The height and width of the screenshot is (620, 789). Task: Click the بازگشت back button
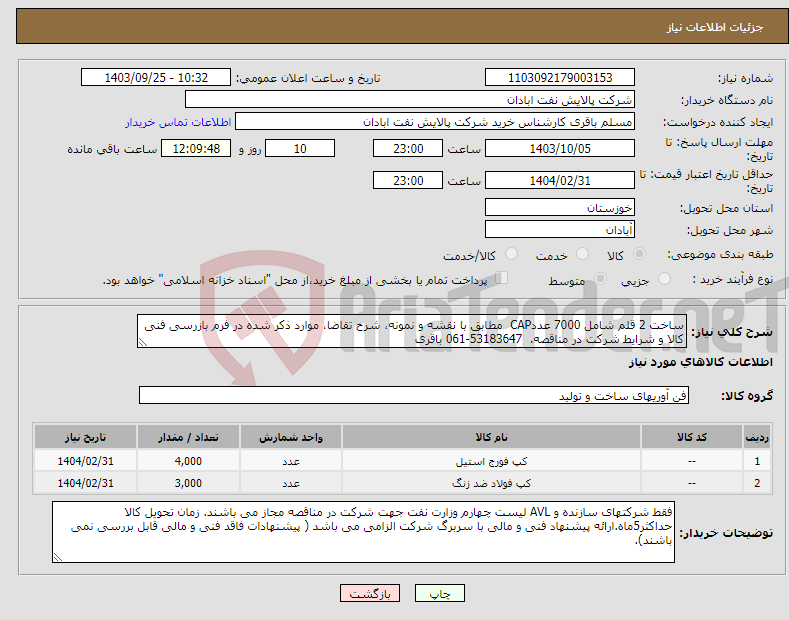click(370, 594)
